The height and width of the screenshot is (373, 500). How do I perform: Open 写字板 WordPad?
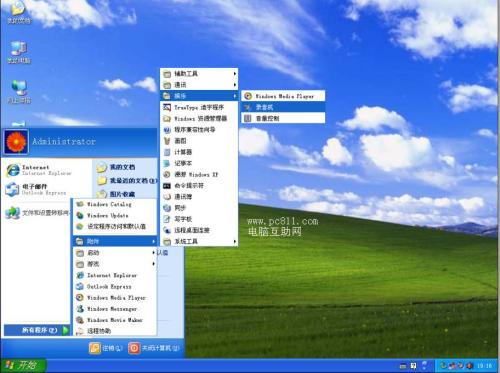click(x=199, y=219)
